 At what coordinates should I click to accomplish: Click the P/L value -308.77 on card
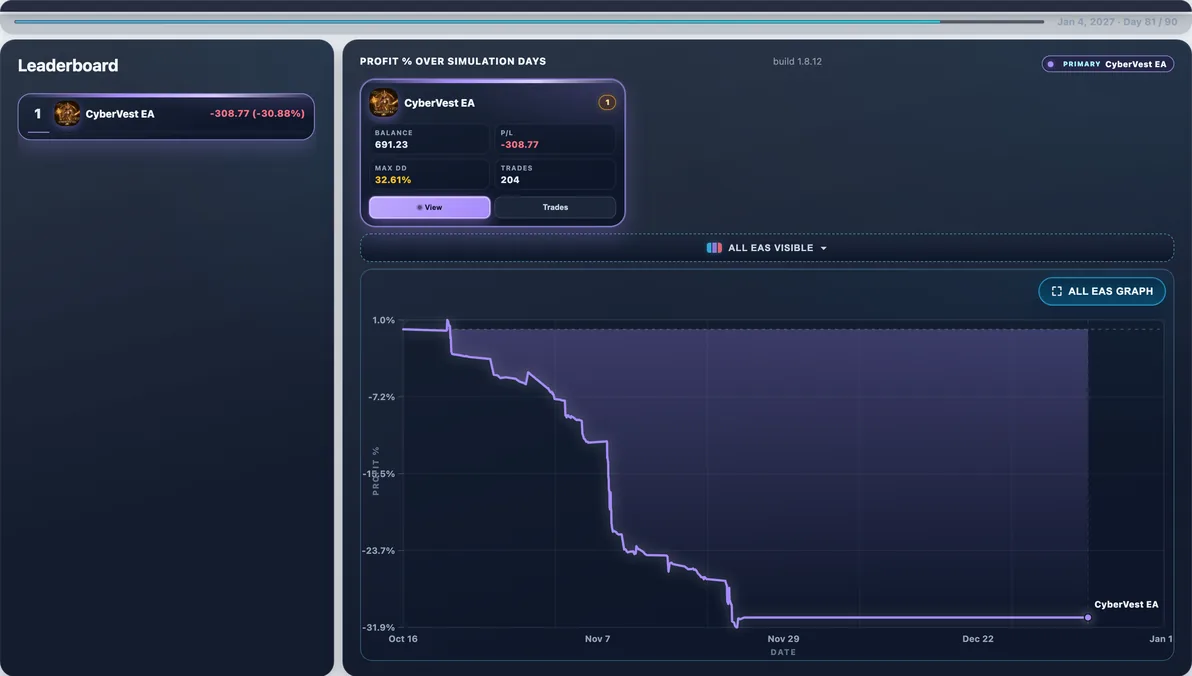pos(520,144)
